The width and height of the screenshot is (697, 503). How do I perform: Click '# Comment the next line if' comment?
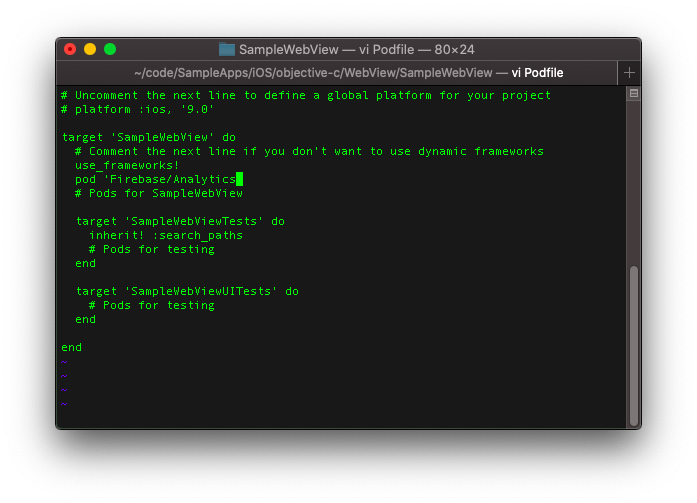pos(309,151)
